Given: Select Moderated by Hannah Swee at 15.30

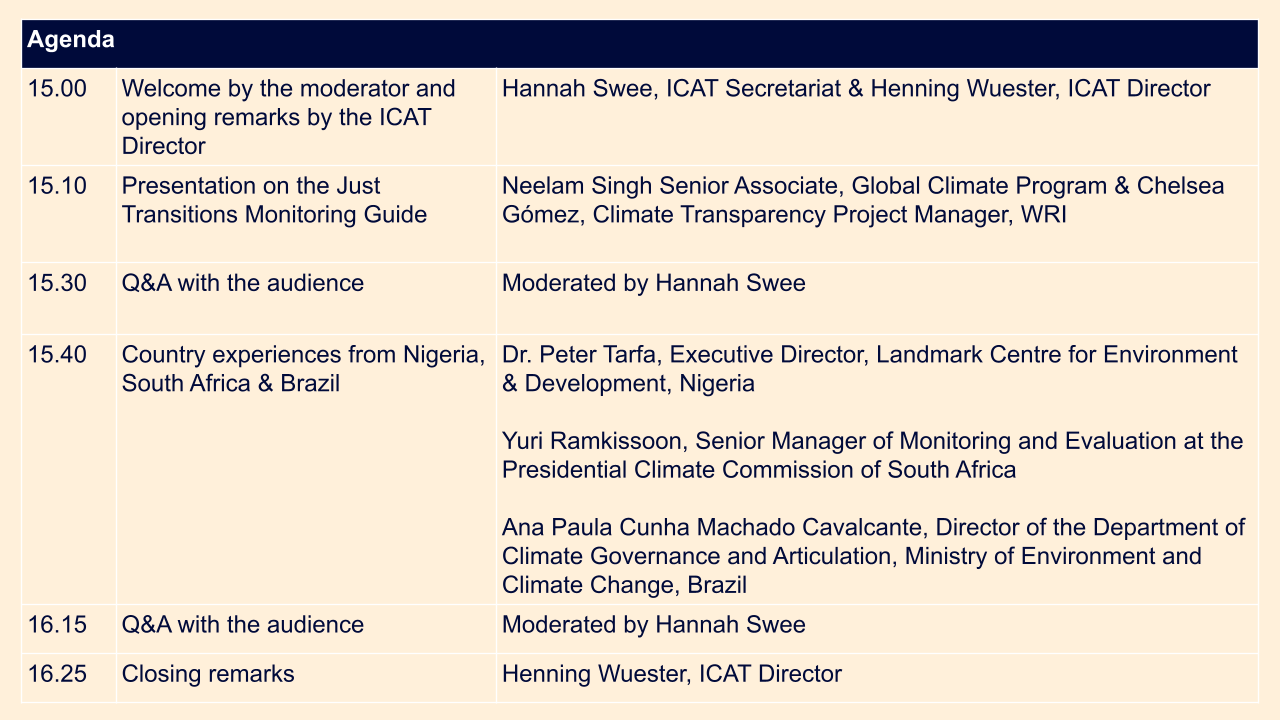Looking at the screenshot, I should (653, 283).
